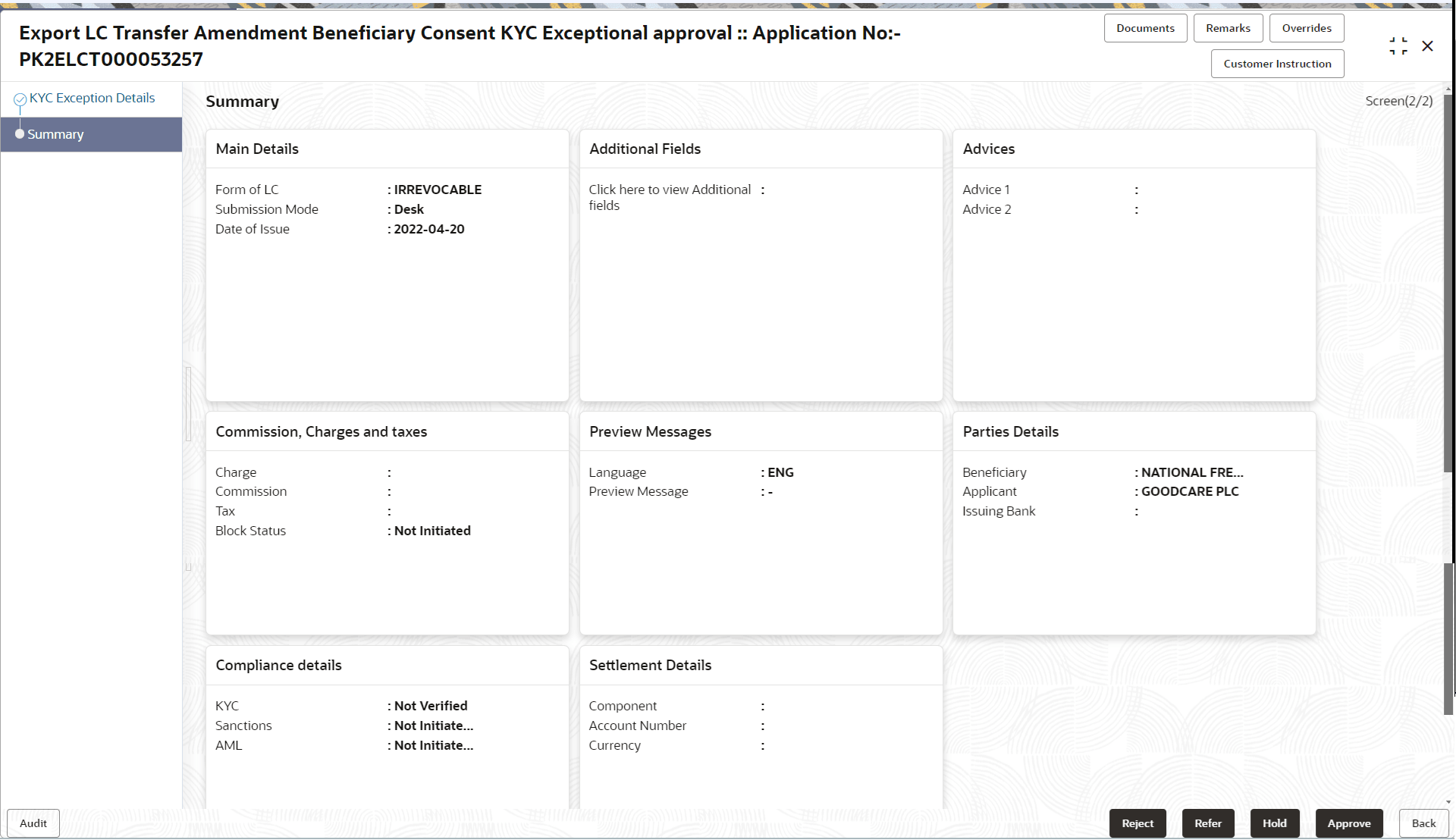Select KYC Exception Details in the left navigation
The image size is (1456, 840).
[x=93, y=98]
